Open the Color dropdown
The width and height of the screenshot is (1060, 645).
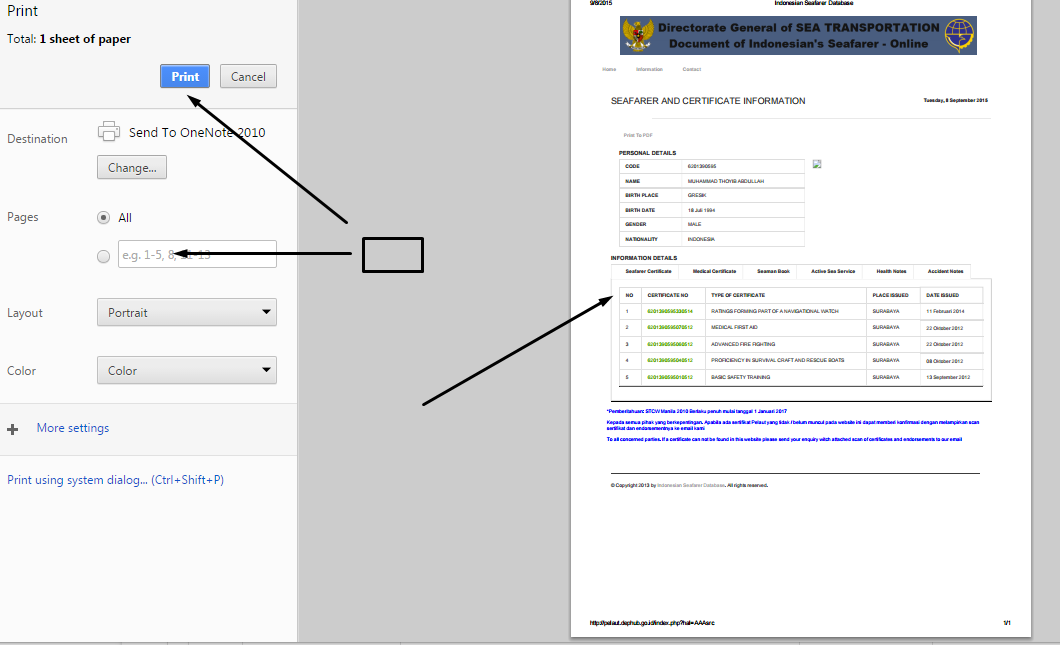(186, 369)
